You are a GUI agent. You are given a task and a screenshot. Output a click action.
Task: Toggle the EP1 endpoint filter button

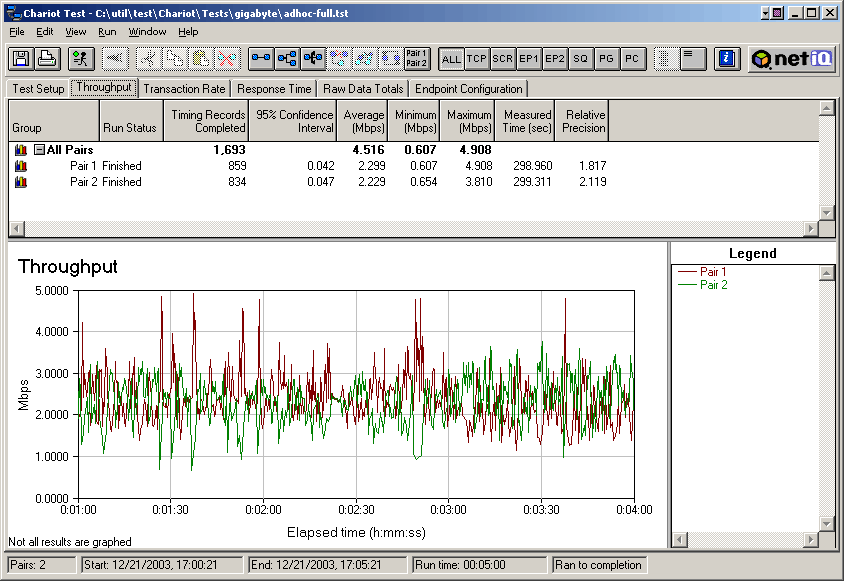click(x=529, y=59)
